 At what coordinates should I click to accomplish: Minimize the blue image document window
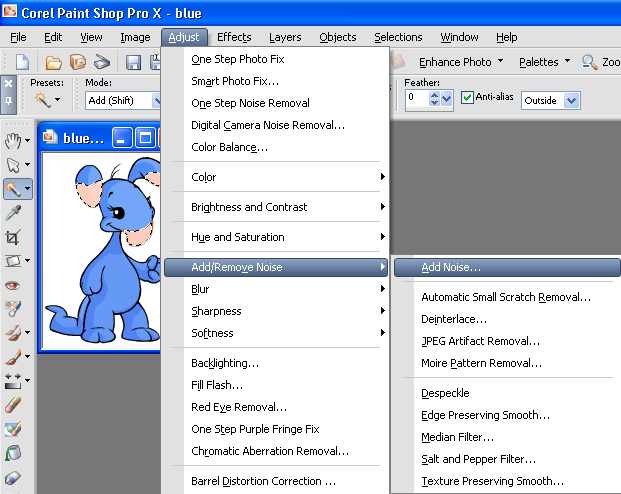pyautogui.click(x=122, y=138)
